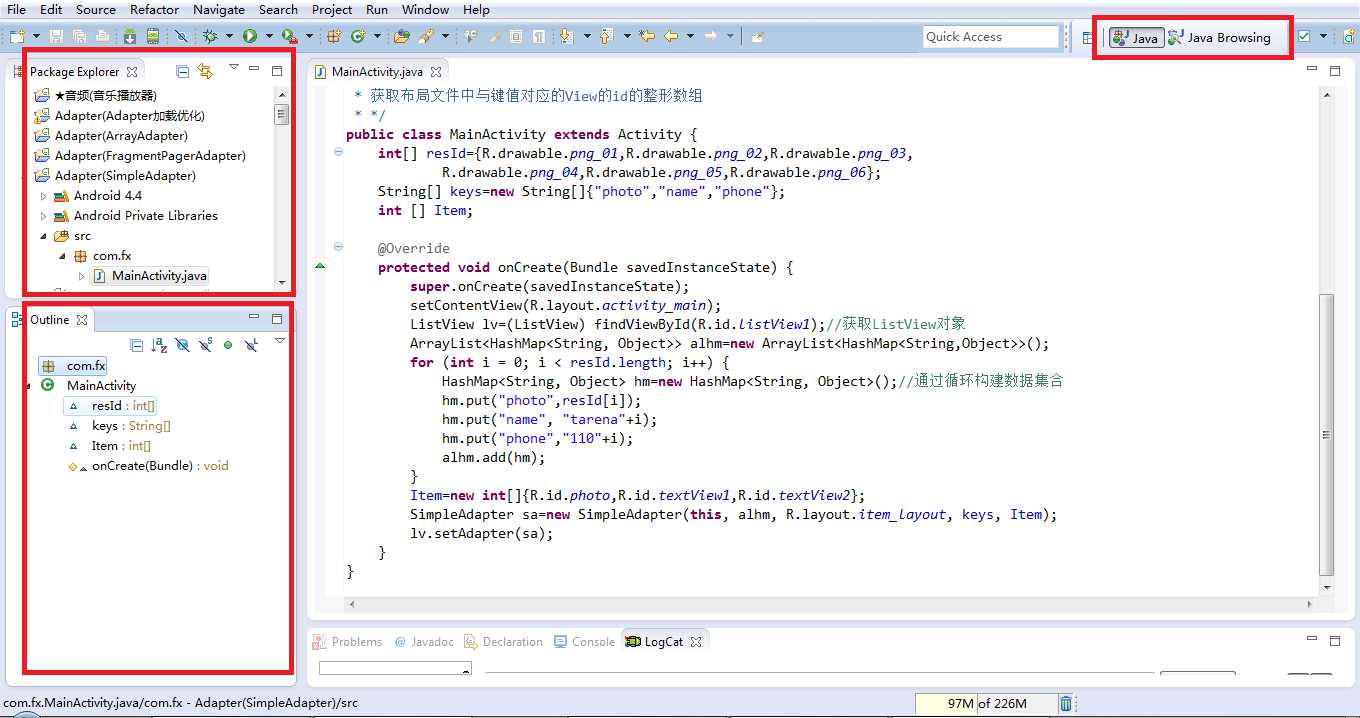Click the Debug bug icon
Screen dimensions: 1360x718
[x=210, y=36]
